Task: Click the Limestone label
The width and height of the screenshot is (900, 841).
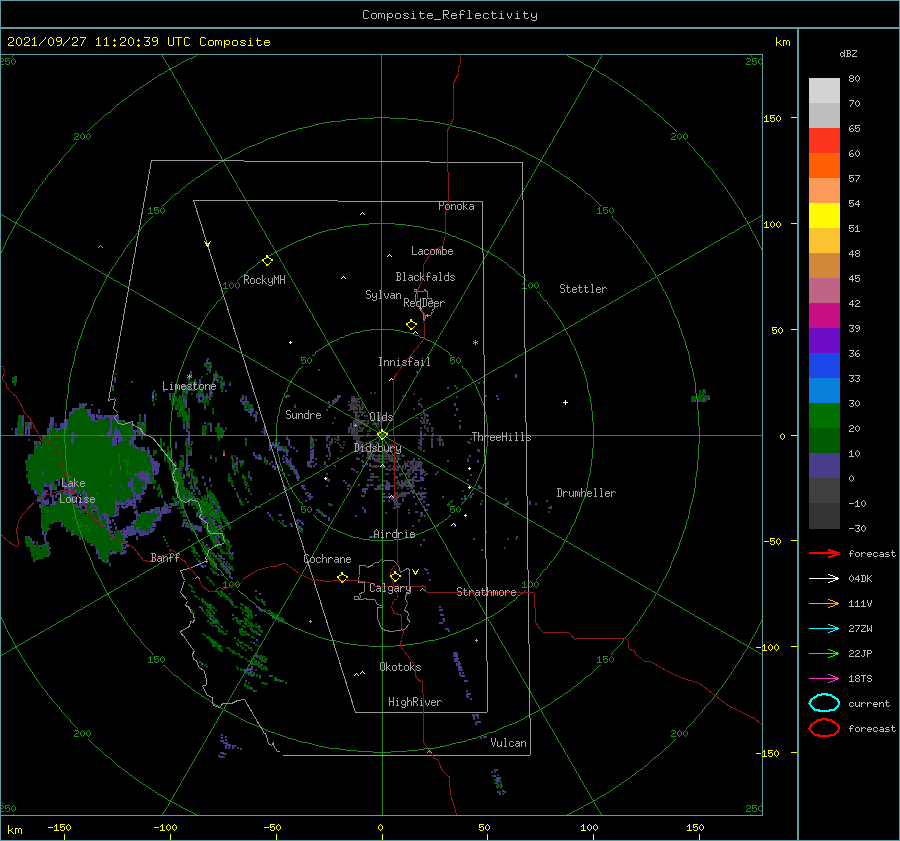Action: (189, 386)
